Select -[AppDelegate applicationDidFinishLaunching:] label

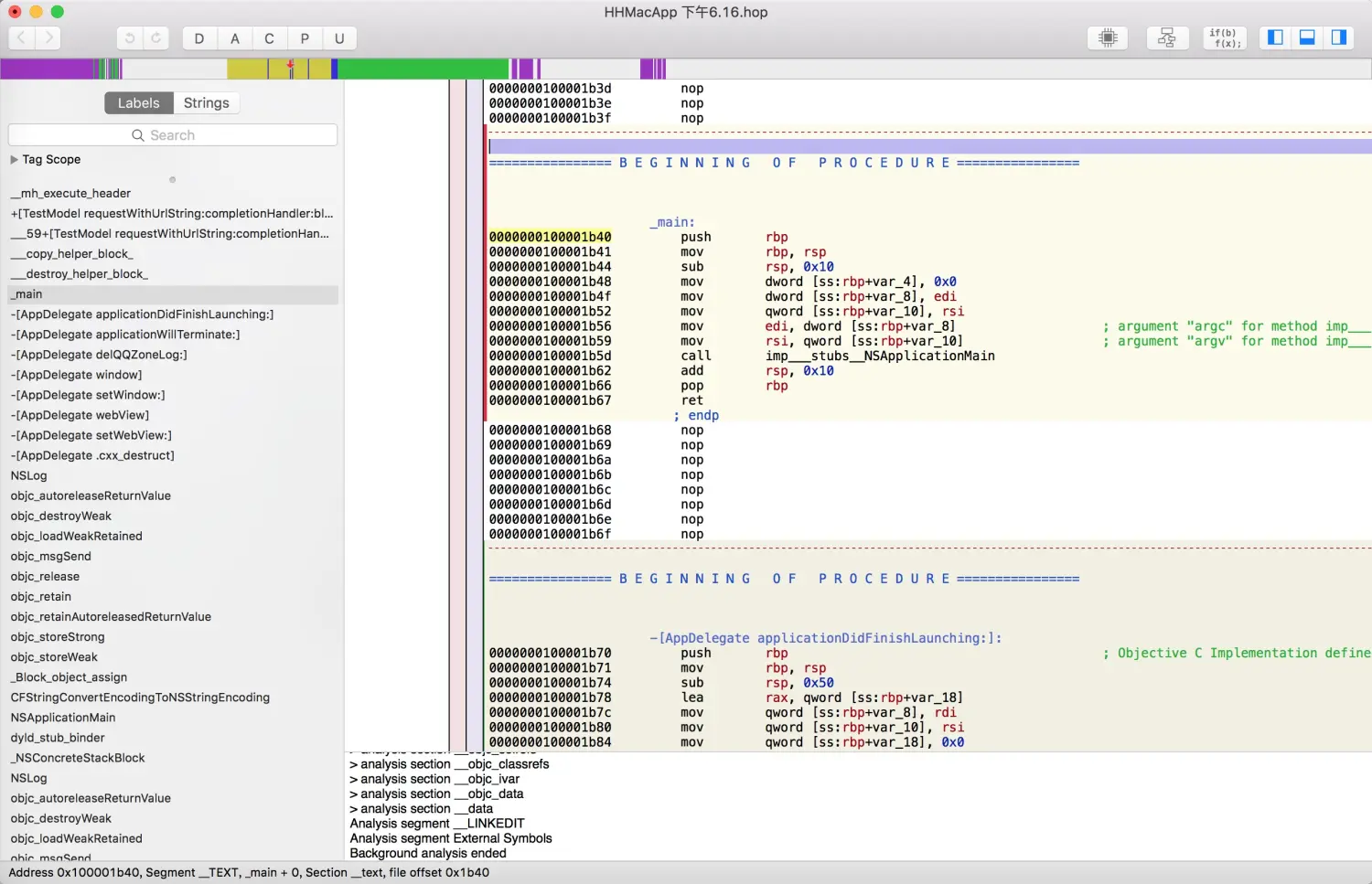tap(142, 314)
